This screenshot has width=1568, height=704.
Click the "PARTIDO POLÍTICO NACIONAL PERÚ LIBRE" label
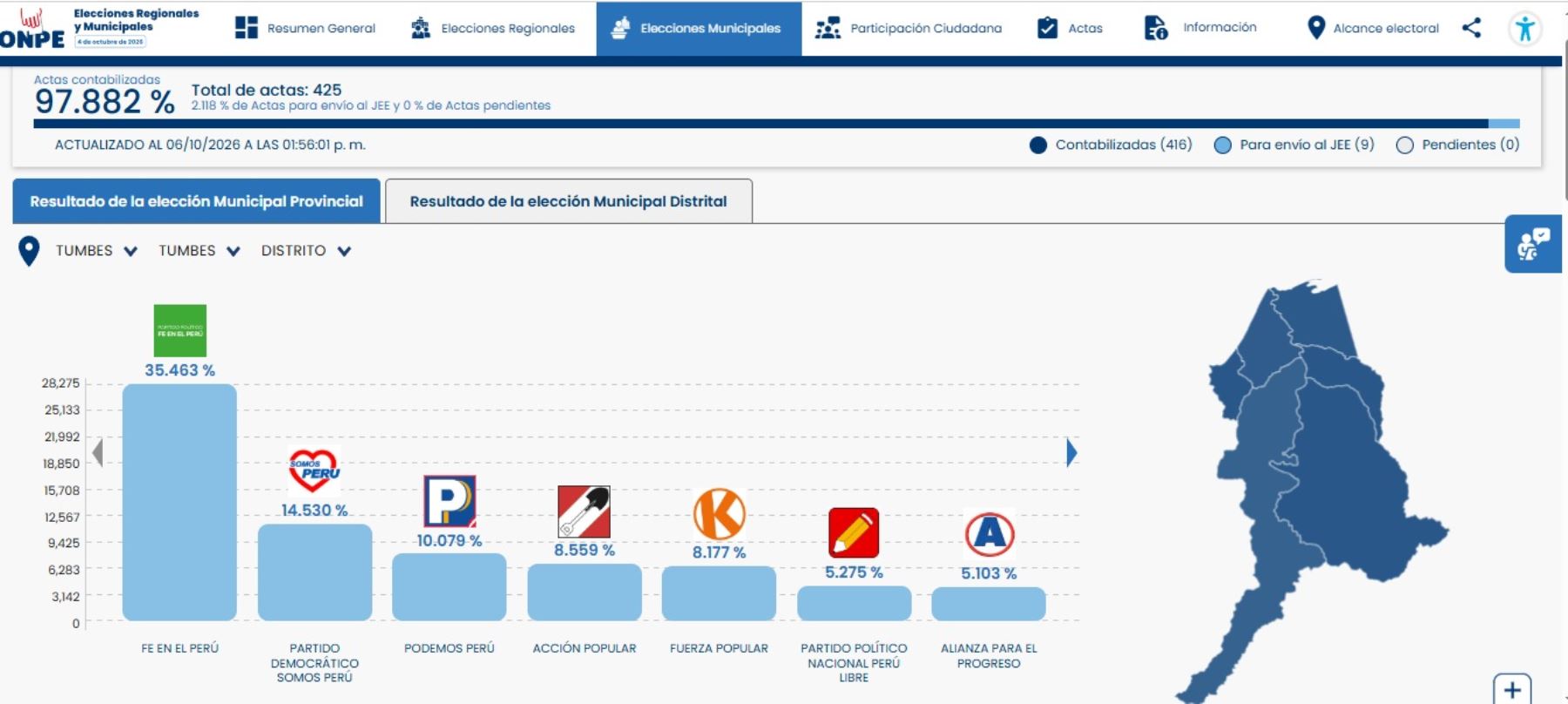coord(854,663)
